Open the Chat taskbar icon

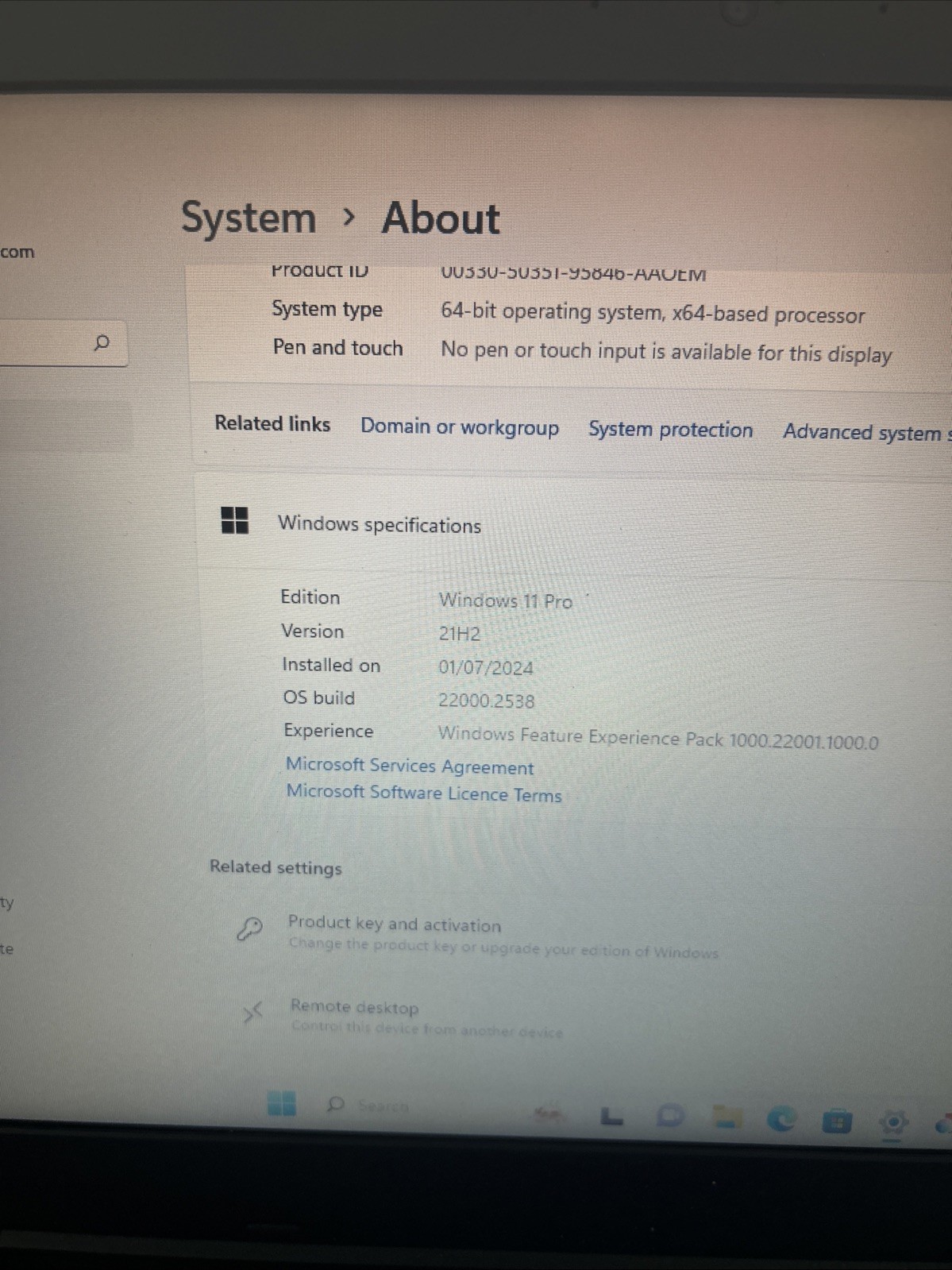(670, 1115)
